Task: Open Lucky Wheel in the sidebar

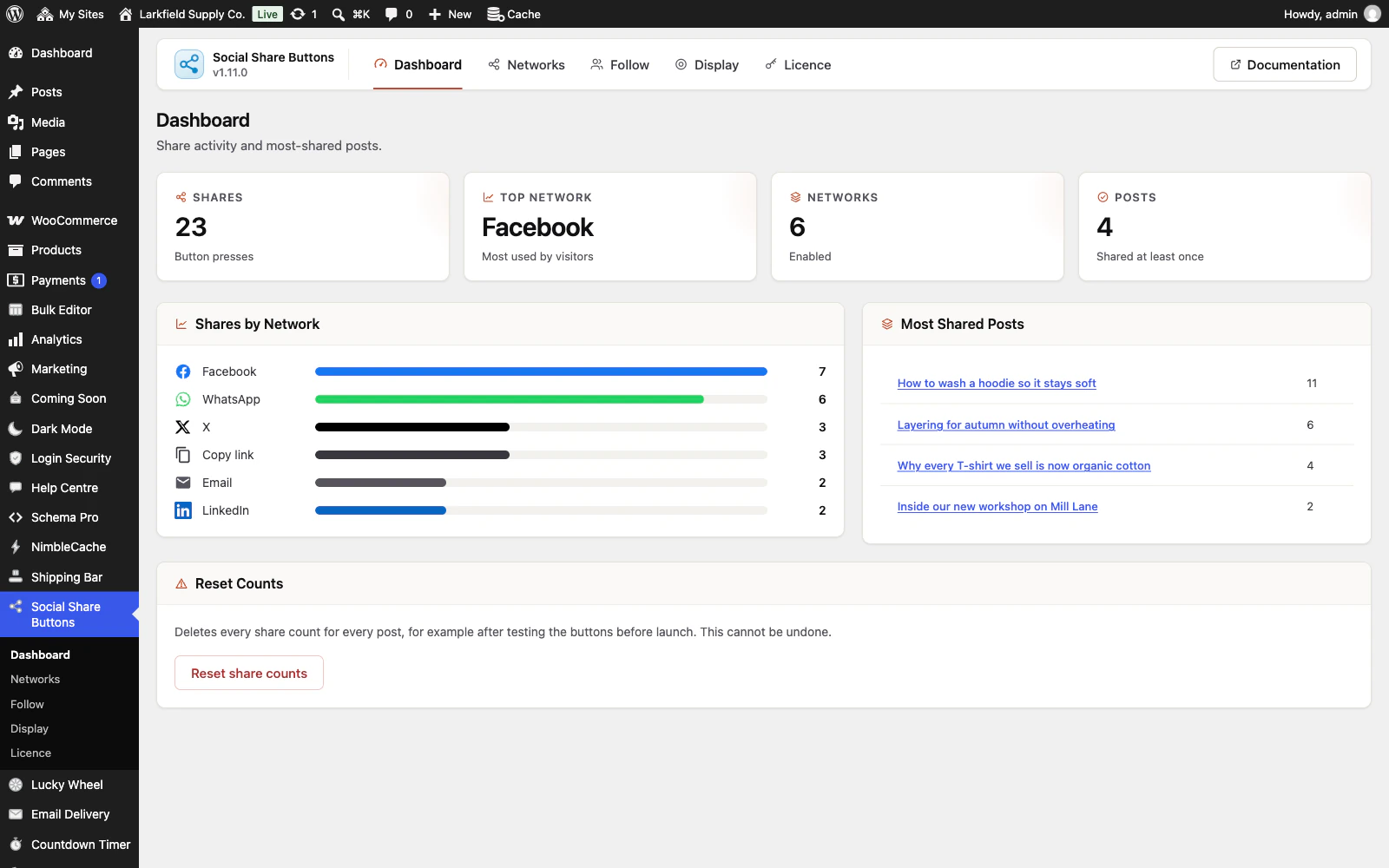Action: [x=69, y=785]
